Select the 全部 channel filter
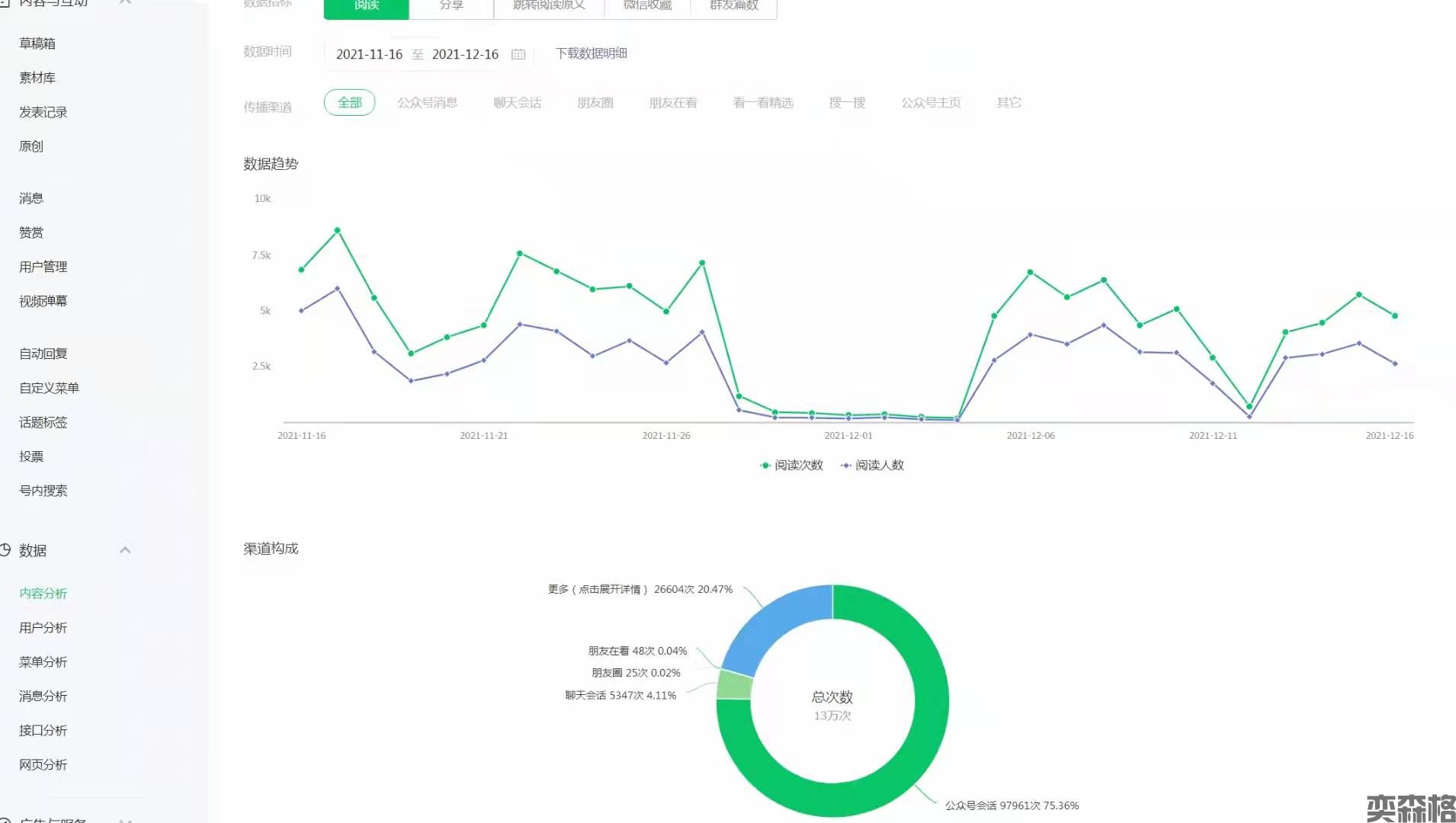This screenshot has width=1456, height=823. tap(349, 103)
